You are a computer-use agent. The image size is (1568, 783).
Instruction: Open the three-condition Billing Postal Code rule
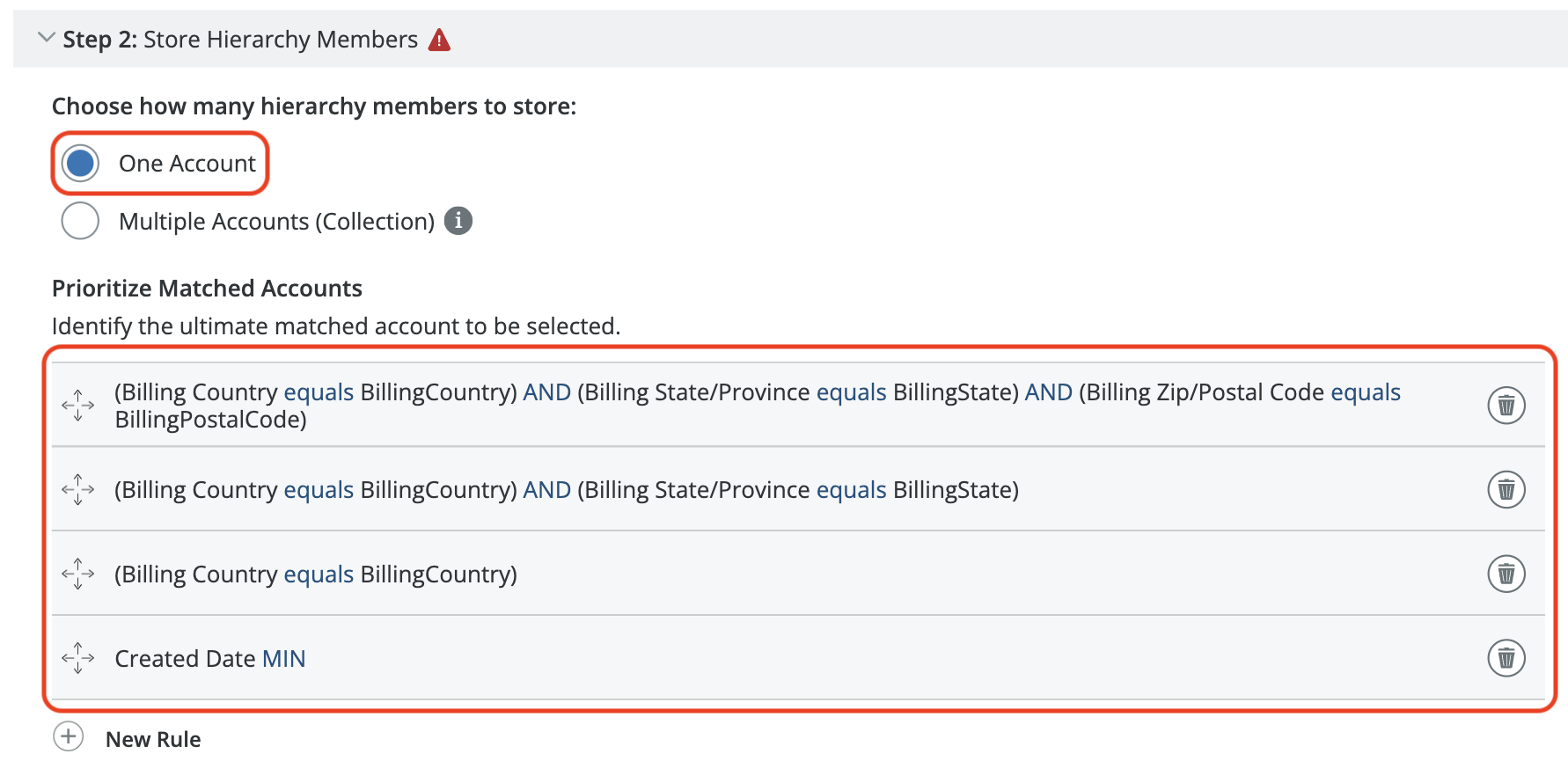pyautogui.click(x=757, y=406)
